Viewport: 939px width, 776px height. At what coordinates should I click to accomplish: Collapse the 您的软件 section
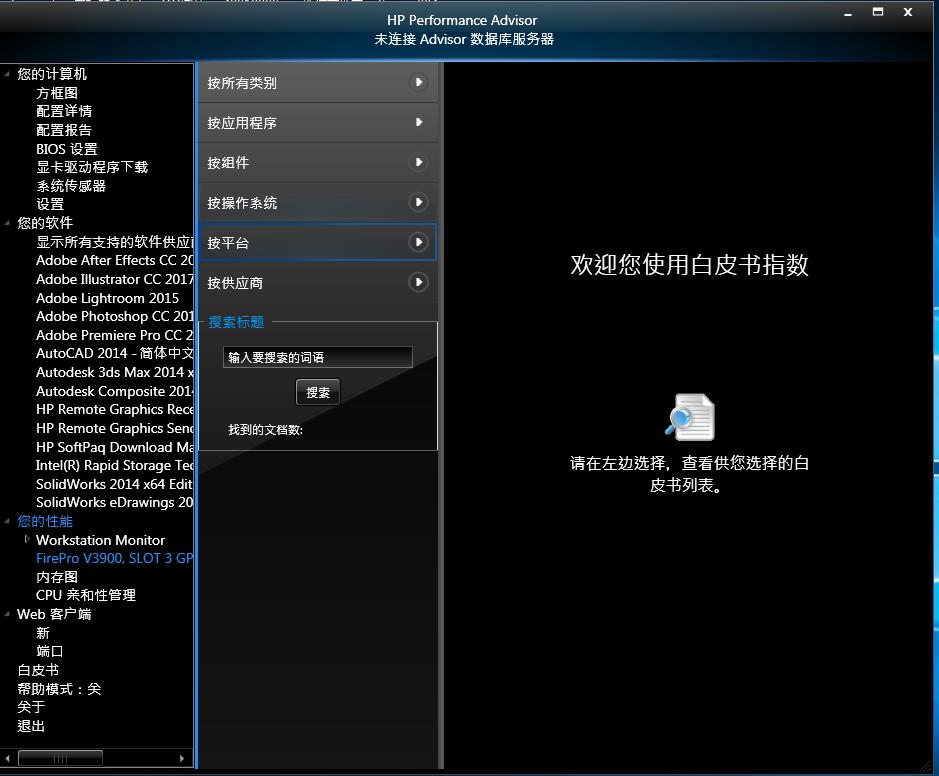pos(6,222)
